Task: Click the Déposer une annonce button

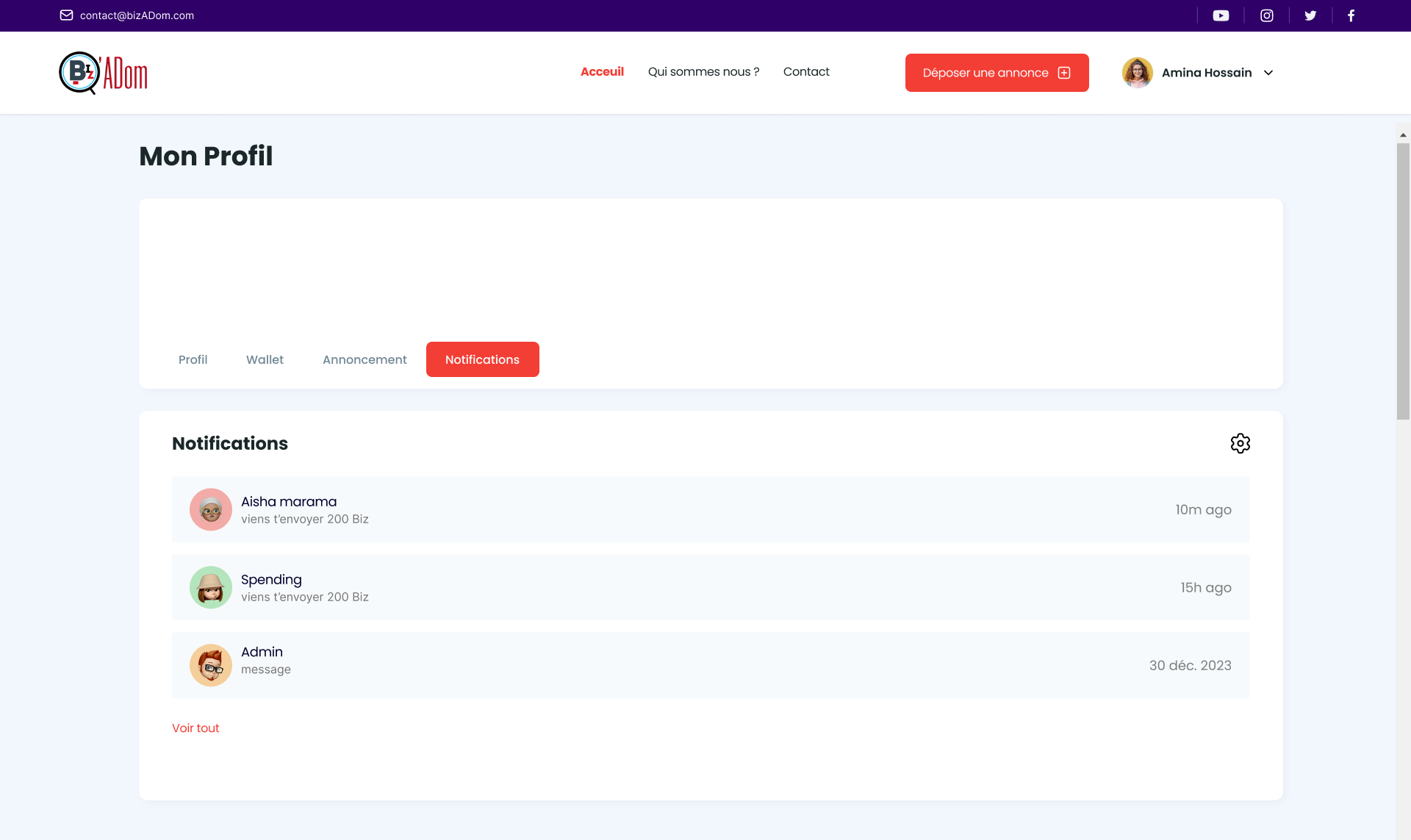Action: (997, 73)
